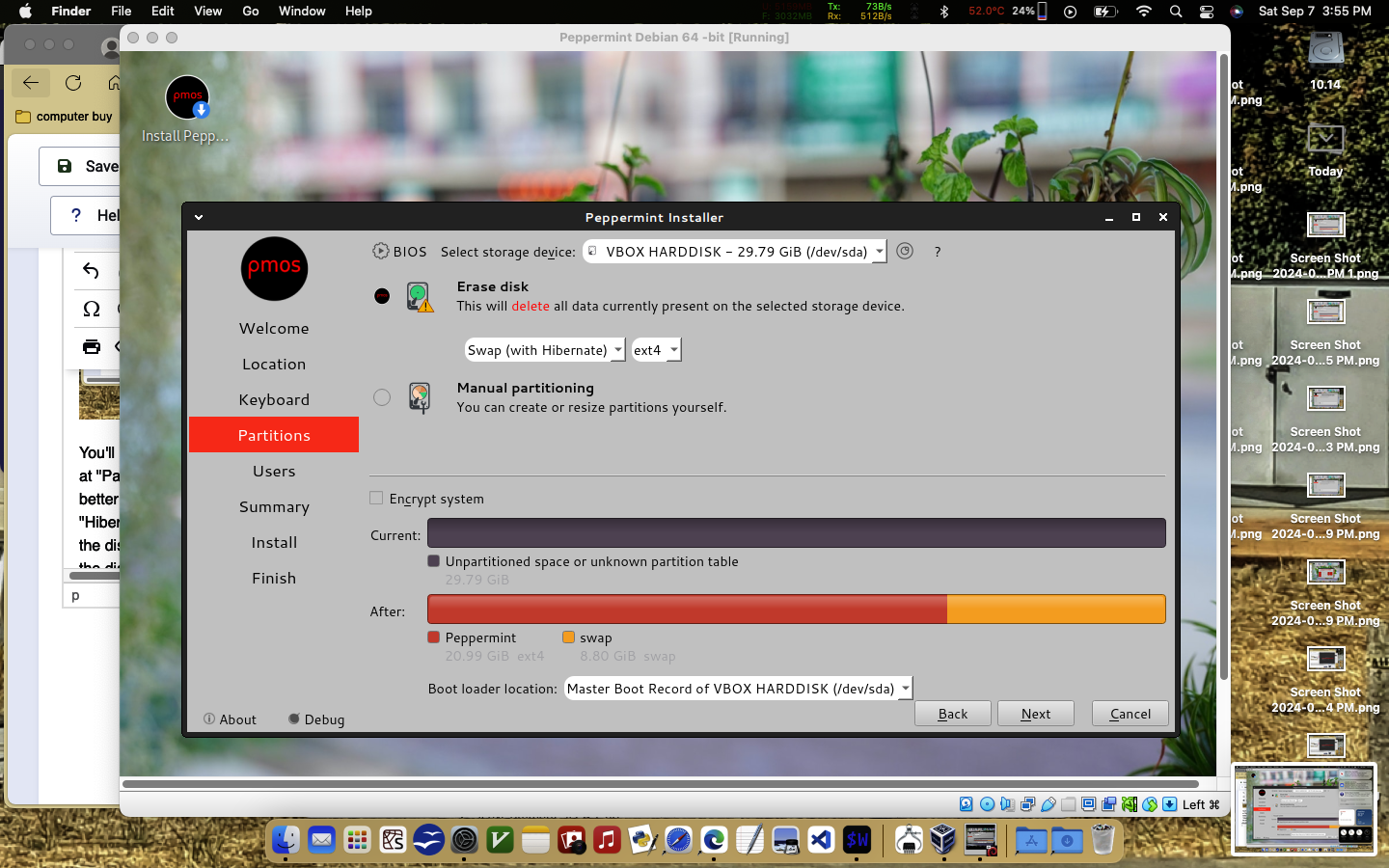
Task: Open the ext4 filesystem dropdown
Action: click(x=656, y=350)
